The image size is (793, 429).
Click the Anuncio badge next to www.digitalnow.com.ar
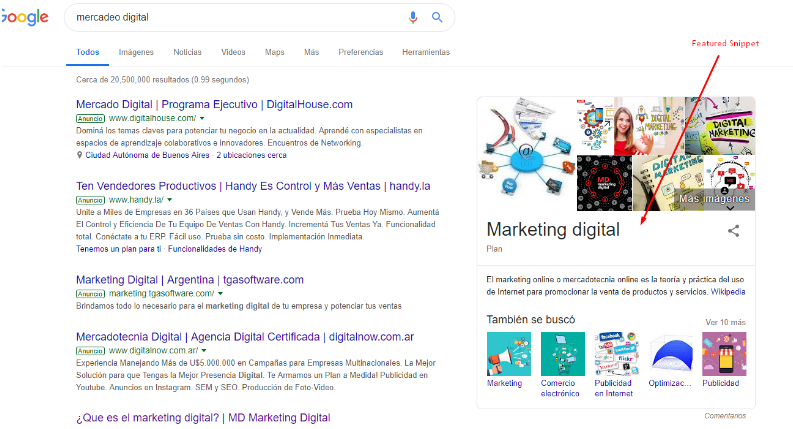point(91,351)
